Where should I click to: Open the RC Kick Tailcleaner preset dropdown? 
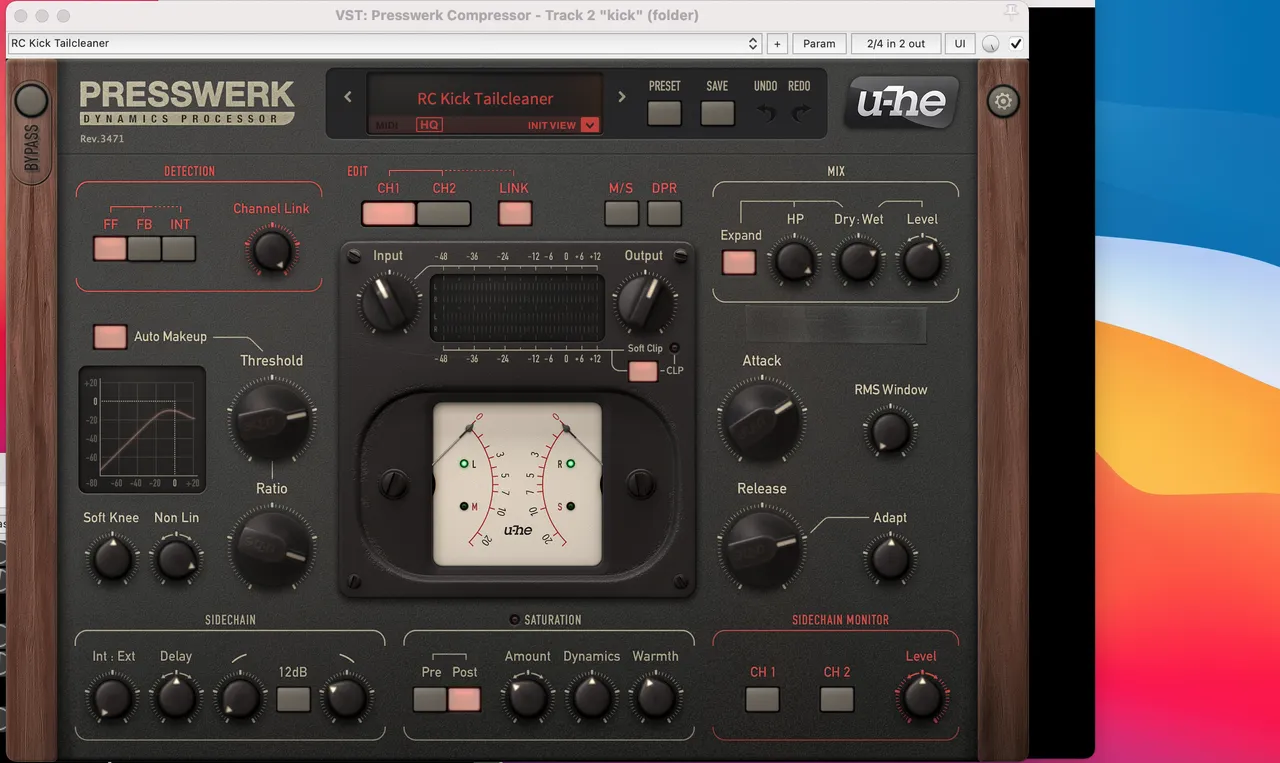[385, 44]
